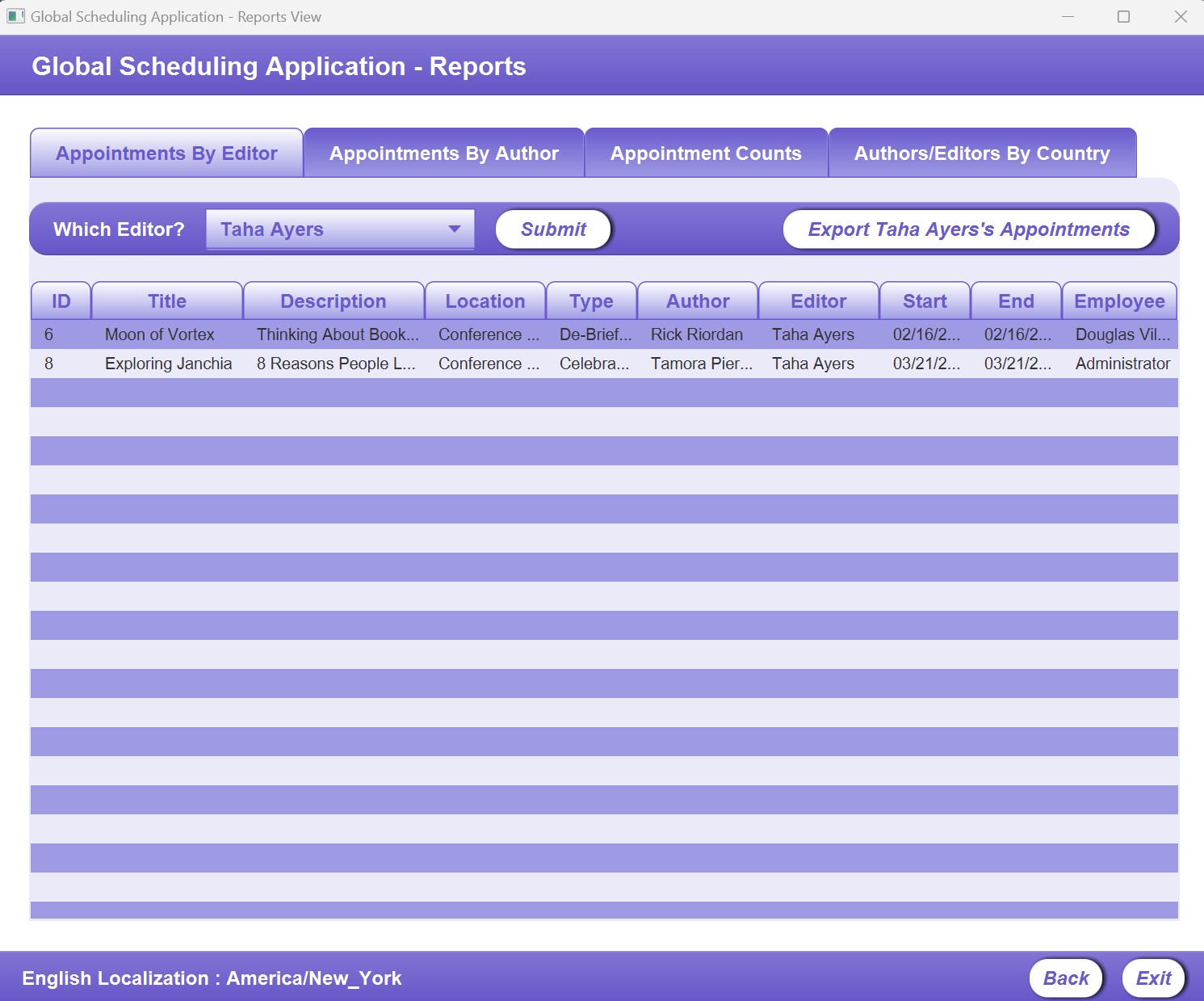
Task: Select the Moon of Vortex appointment row
Action: [x=485, y=334]
